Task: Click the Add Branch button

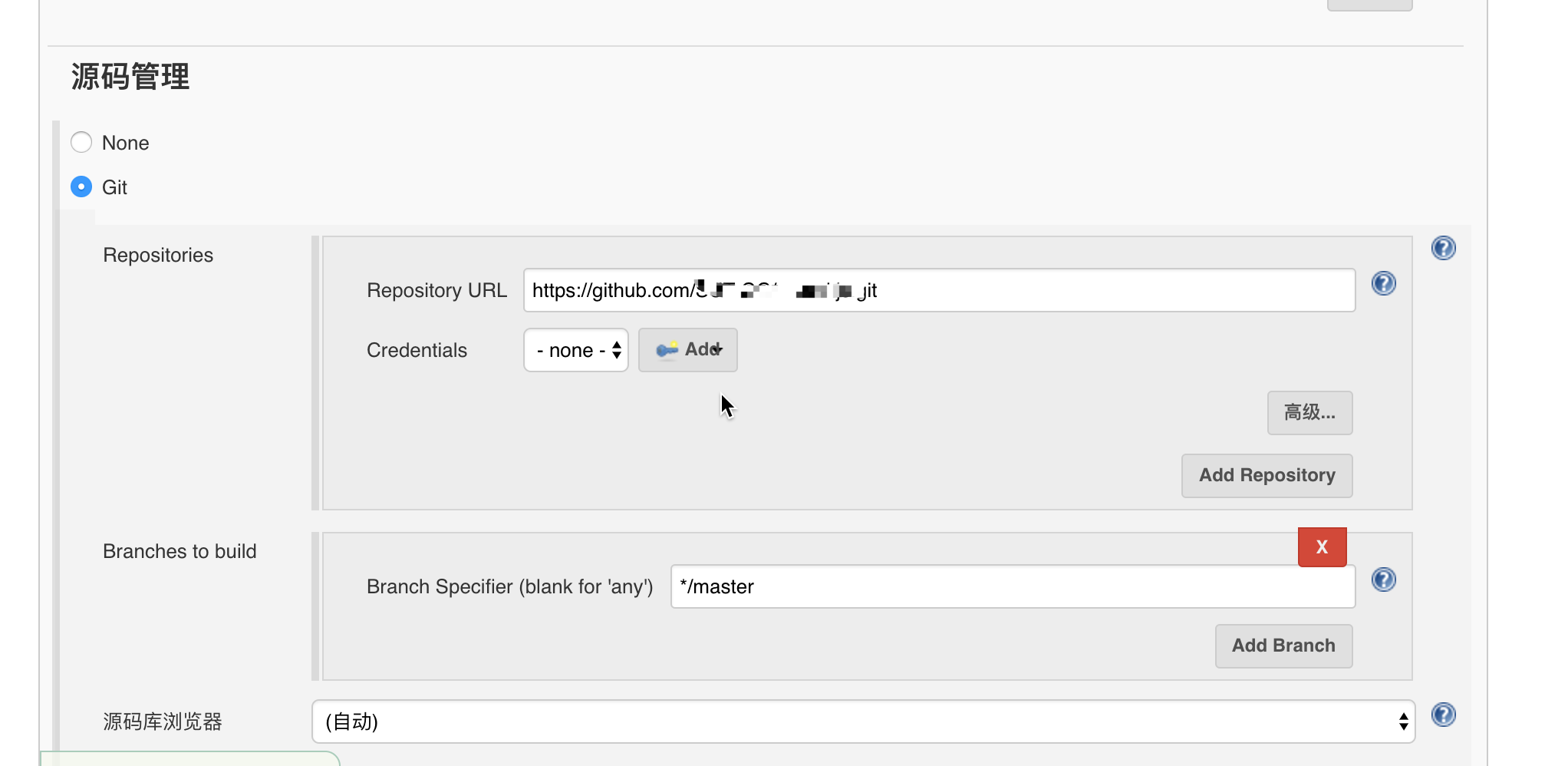Action: tap(1283, 646)
